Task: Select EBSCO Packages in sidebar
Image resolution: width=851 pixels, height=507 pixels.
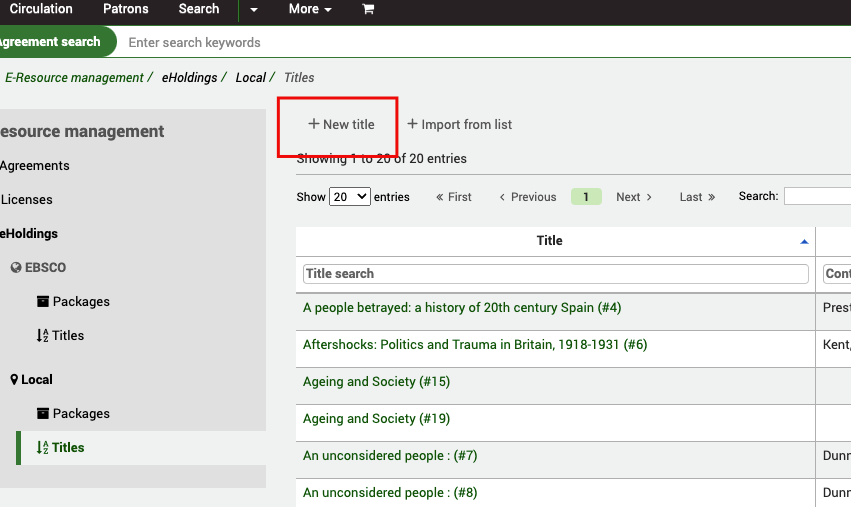Action: tap(80, 302)
